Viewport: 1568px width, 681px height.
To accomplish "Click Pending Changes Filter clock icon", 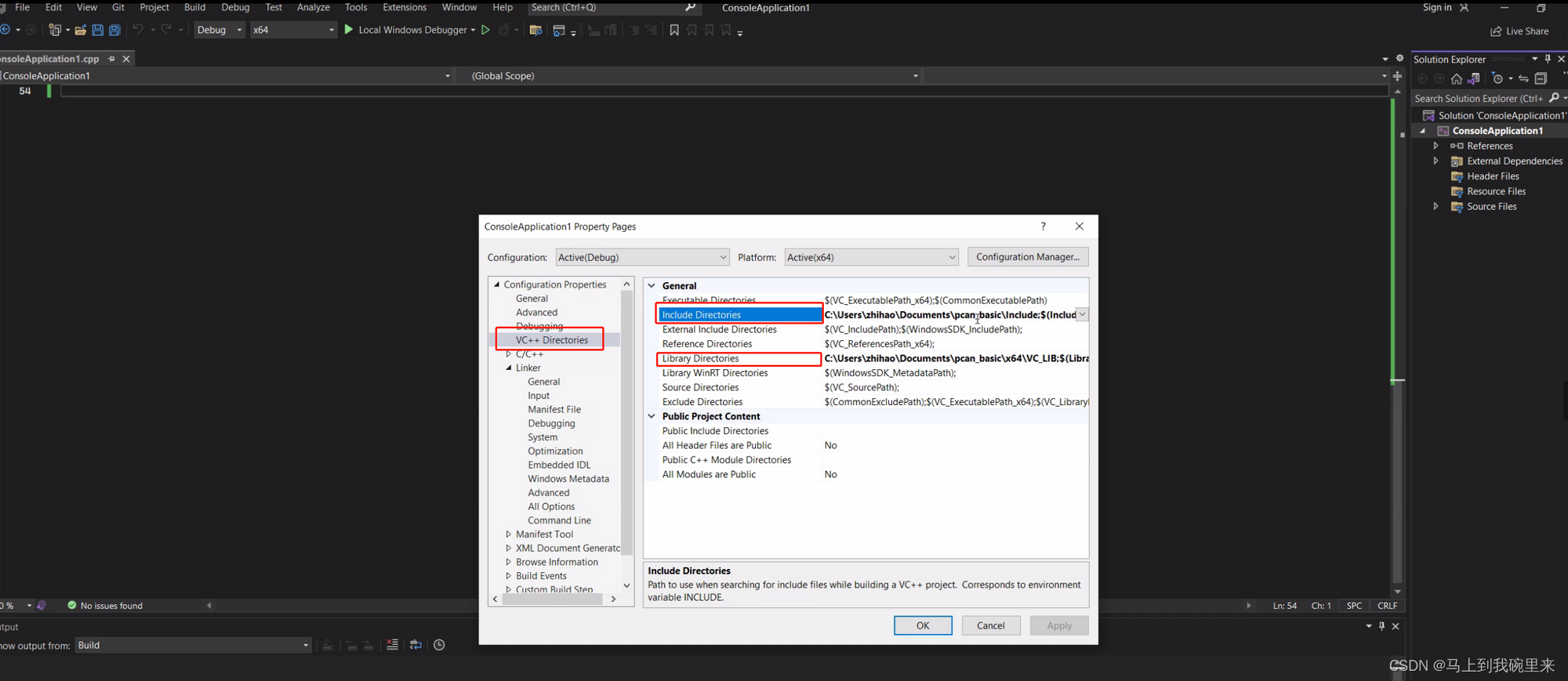I will [1498, 78].
